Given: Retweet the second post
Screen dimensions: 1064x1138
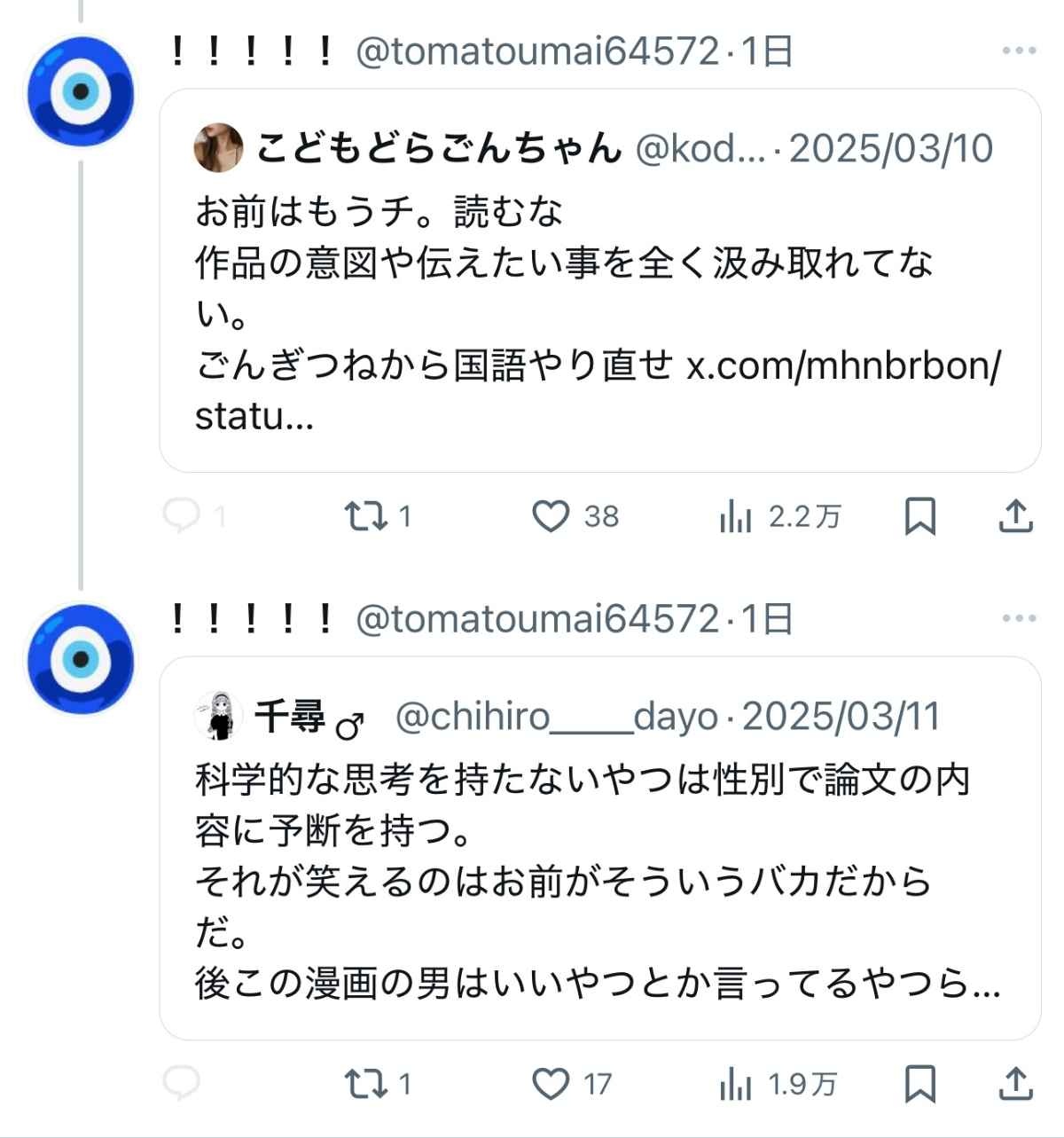Looking at the screenshot, I should pyautogui.click(x=365, y=1083).
